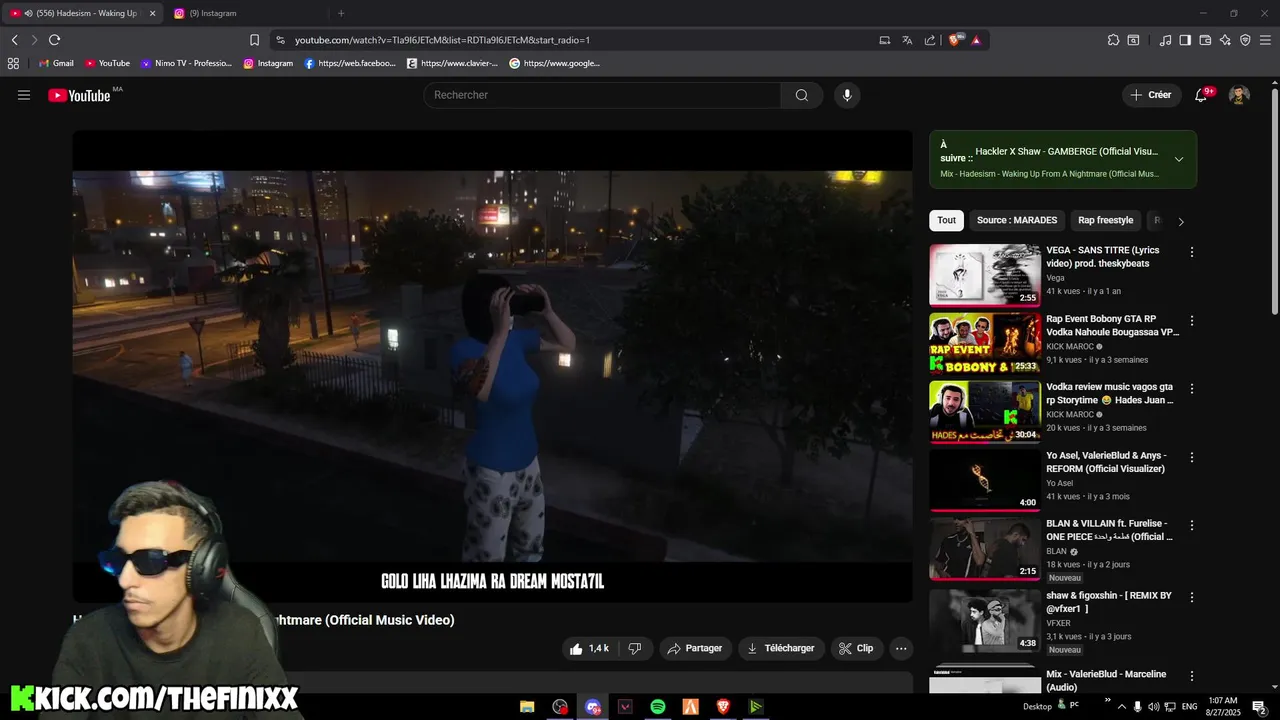Viewport: 1280px width, 720px height.
Task: Open Vodka review music vagos thumbnail
Action: pos(985,411)
